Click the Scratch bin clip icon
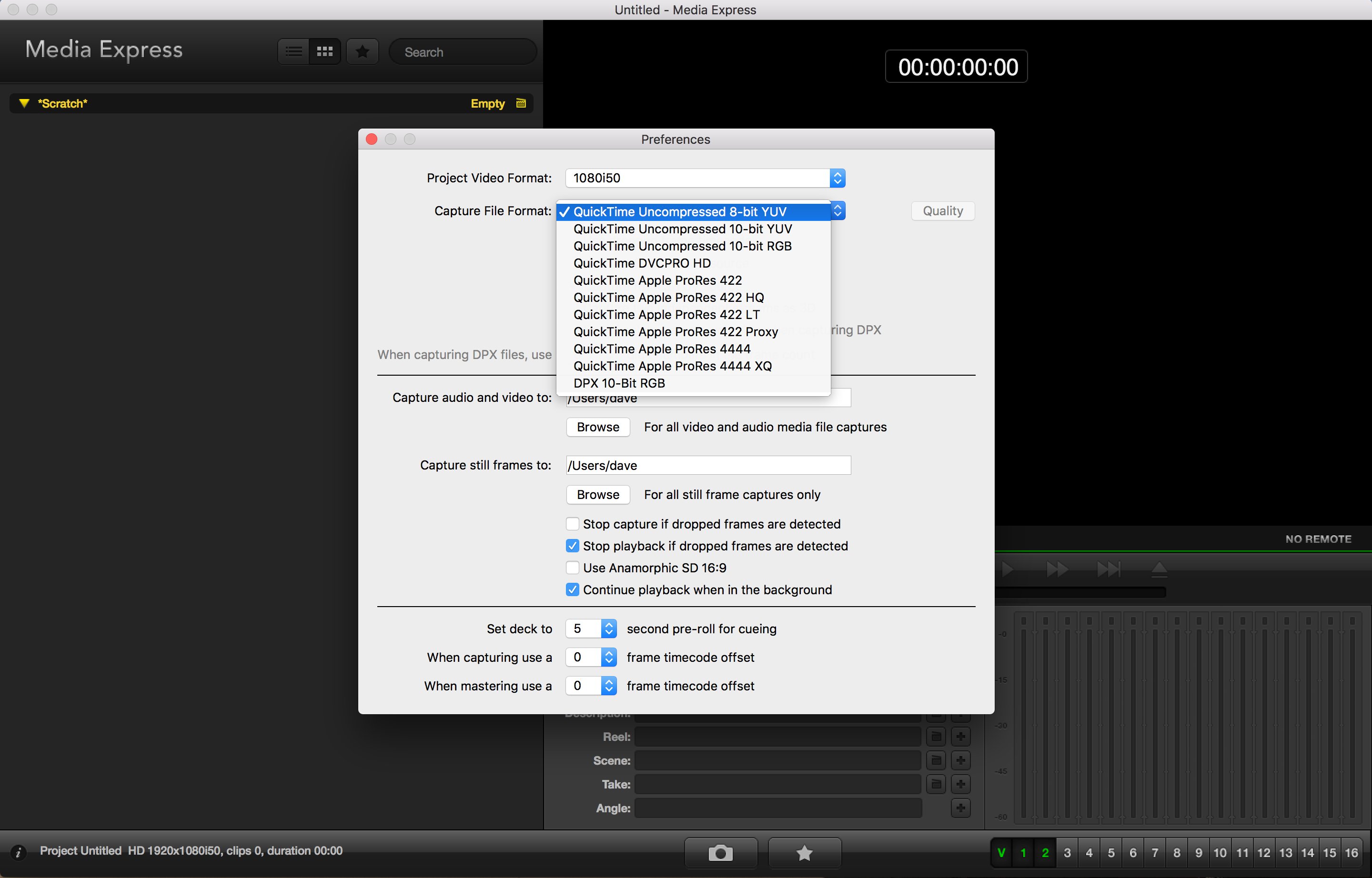Screen dimensions: 1372x878 click(521, 103)
